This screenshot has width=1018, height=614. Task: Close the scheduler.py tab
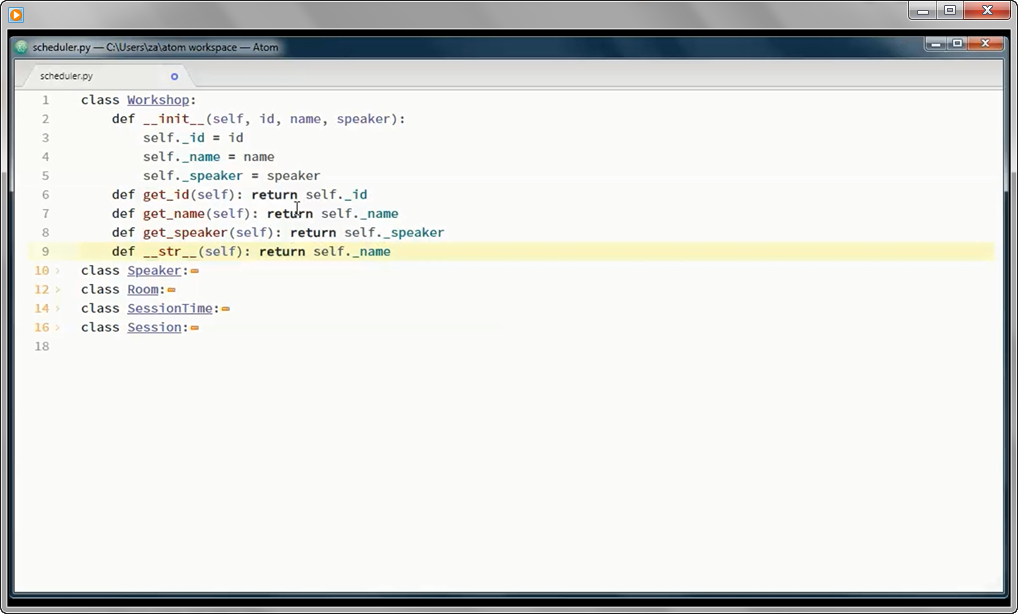(173, 75)
